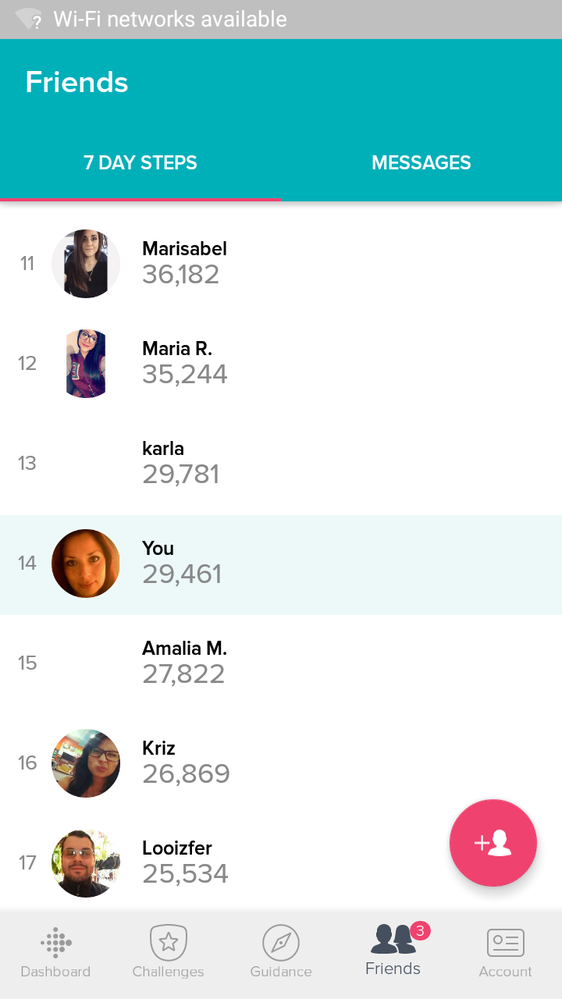Tap the Kriz name label
The height and width of the screenshot is (999, 562).
click(x=159, y=748)
